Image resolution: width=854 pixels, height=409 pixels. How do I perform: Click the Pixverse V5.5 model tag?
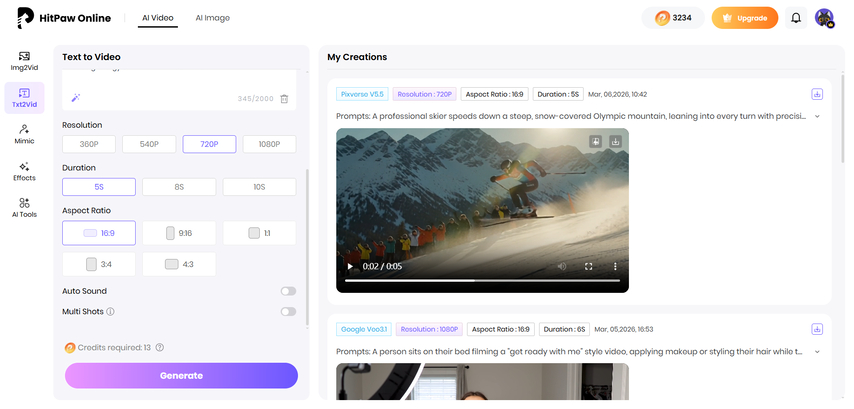[362, 94]
